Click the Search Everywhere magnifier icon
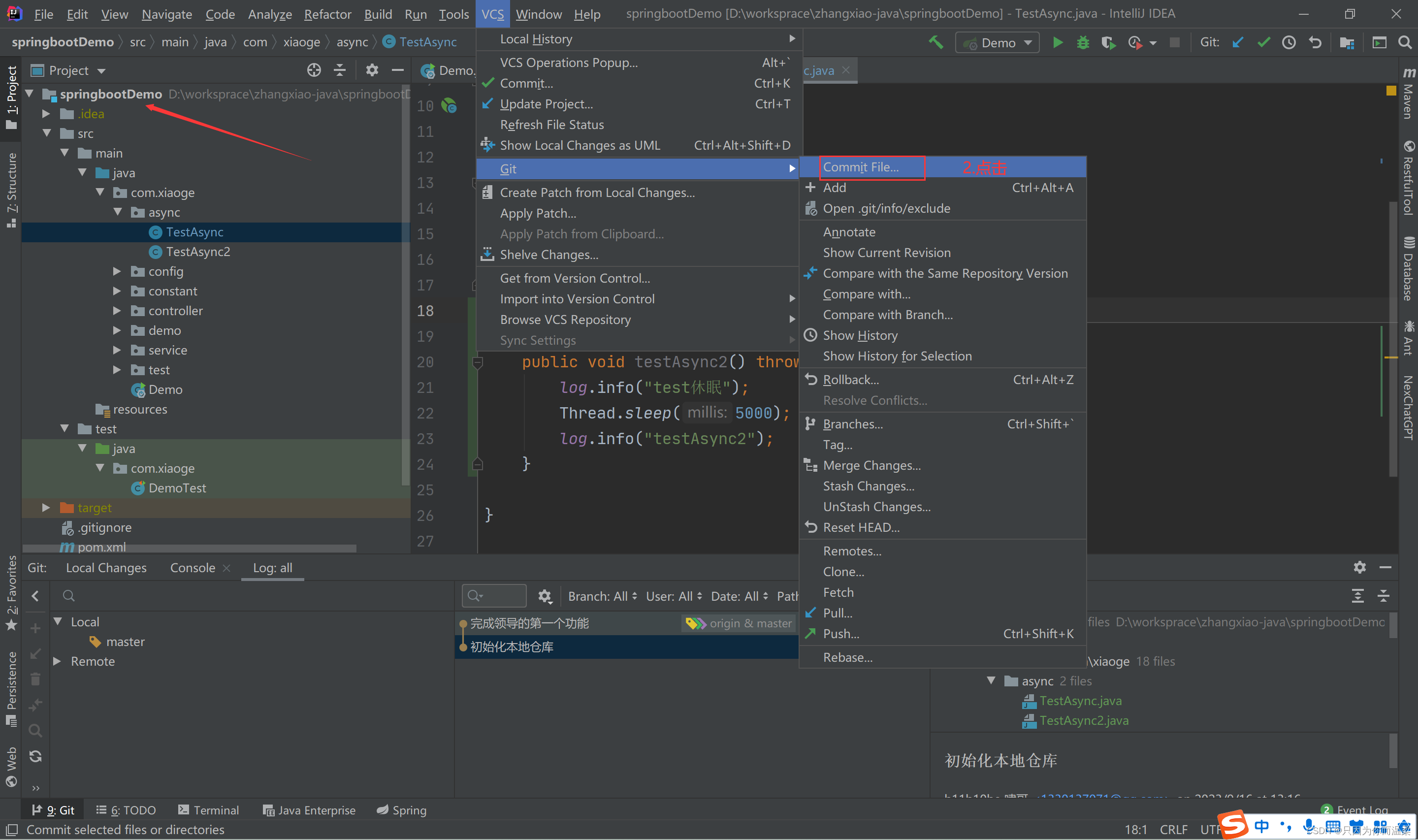The height and width of the screenshot is (840, 1418). click(1404, 42)
